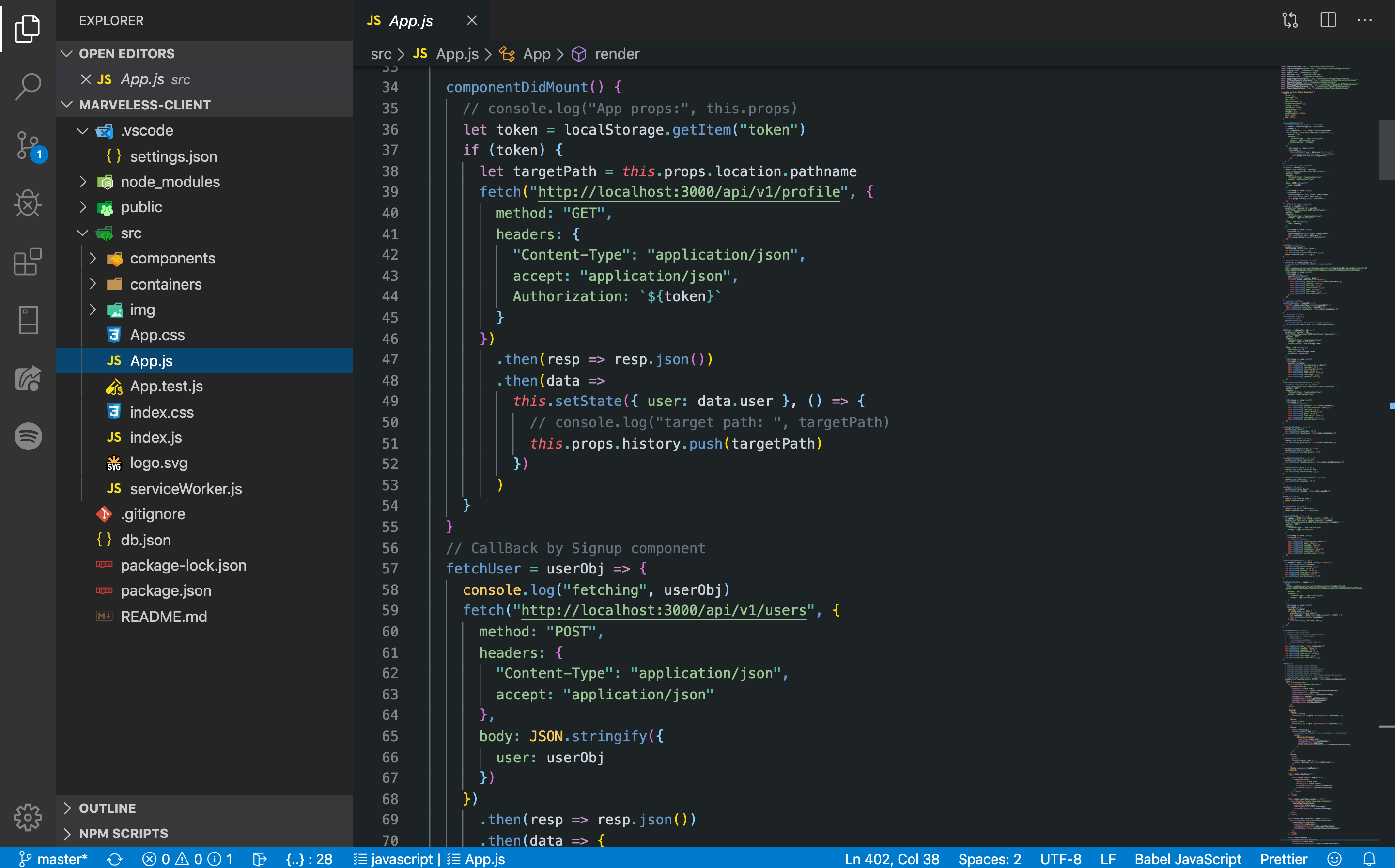The width and height of the screenshot is (1395, 868).
Task: Change the Babel JavaScript language mode
Action: pos(1188,859)
